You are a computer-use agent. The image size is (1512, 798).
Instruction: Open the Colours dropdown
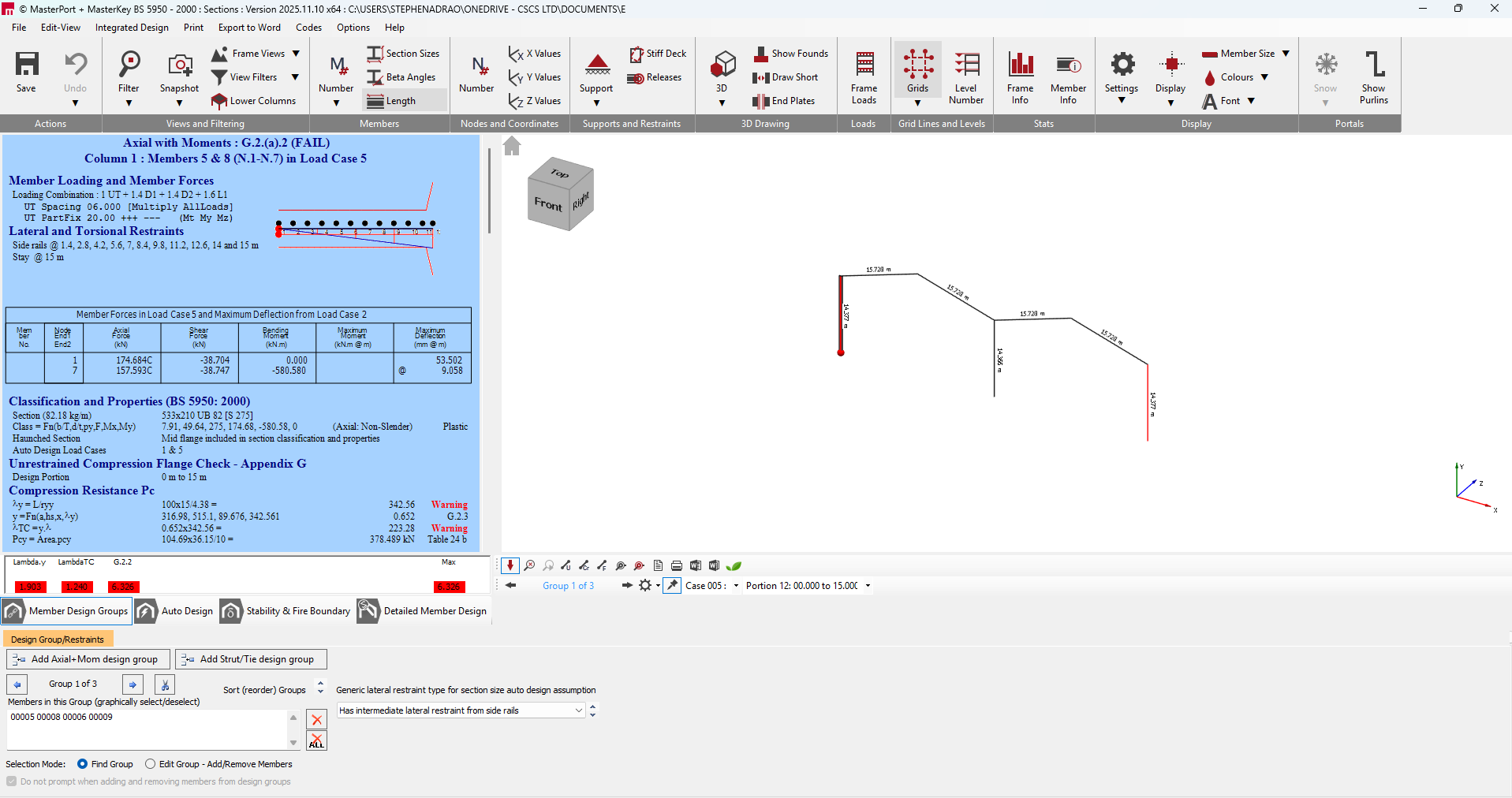point(1264,77)
